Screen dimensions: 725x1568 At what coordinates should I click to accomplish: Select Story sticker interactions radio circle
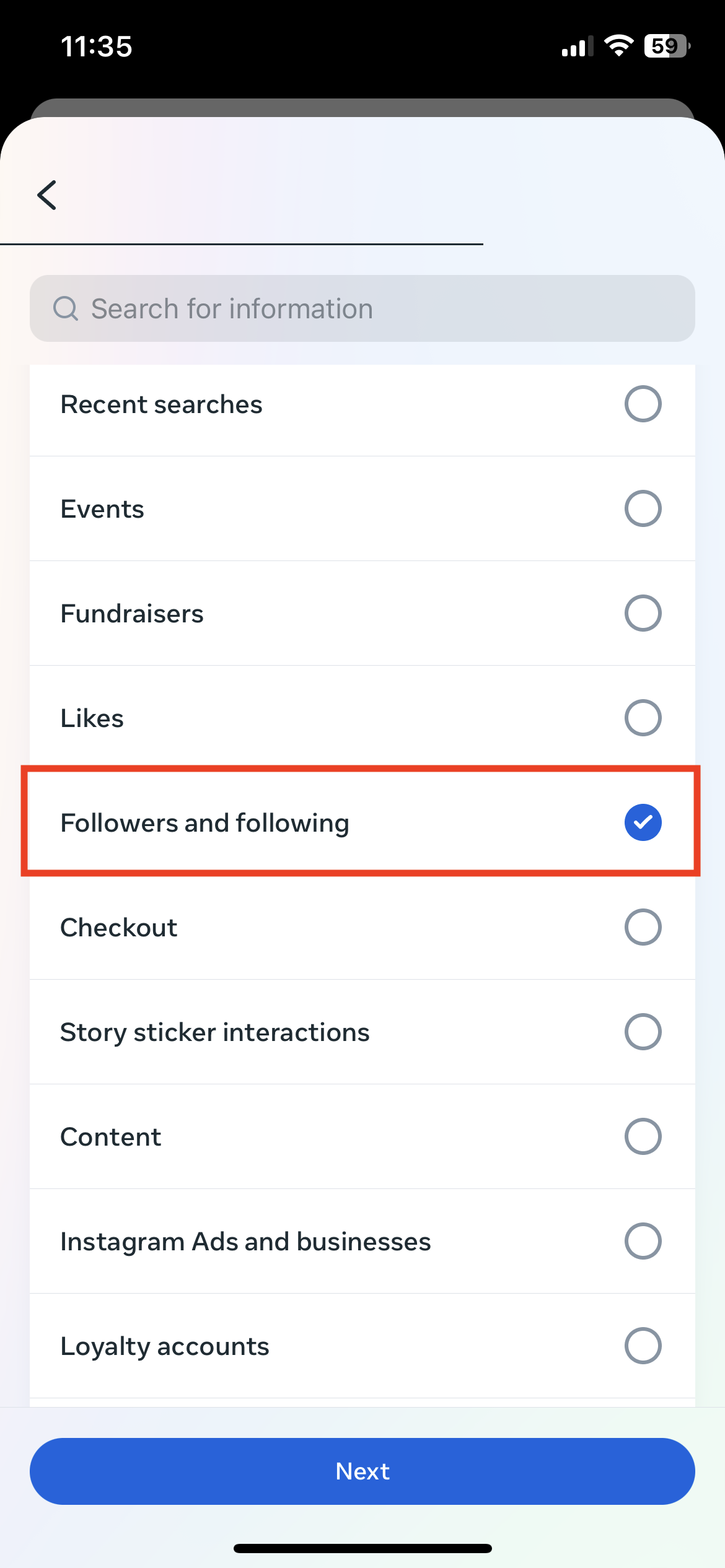coord(643,1032)
